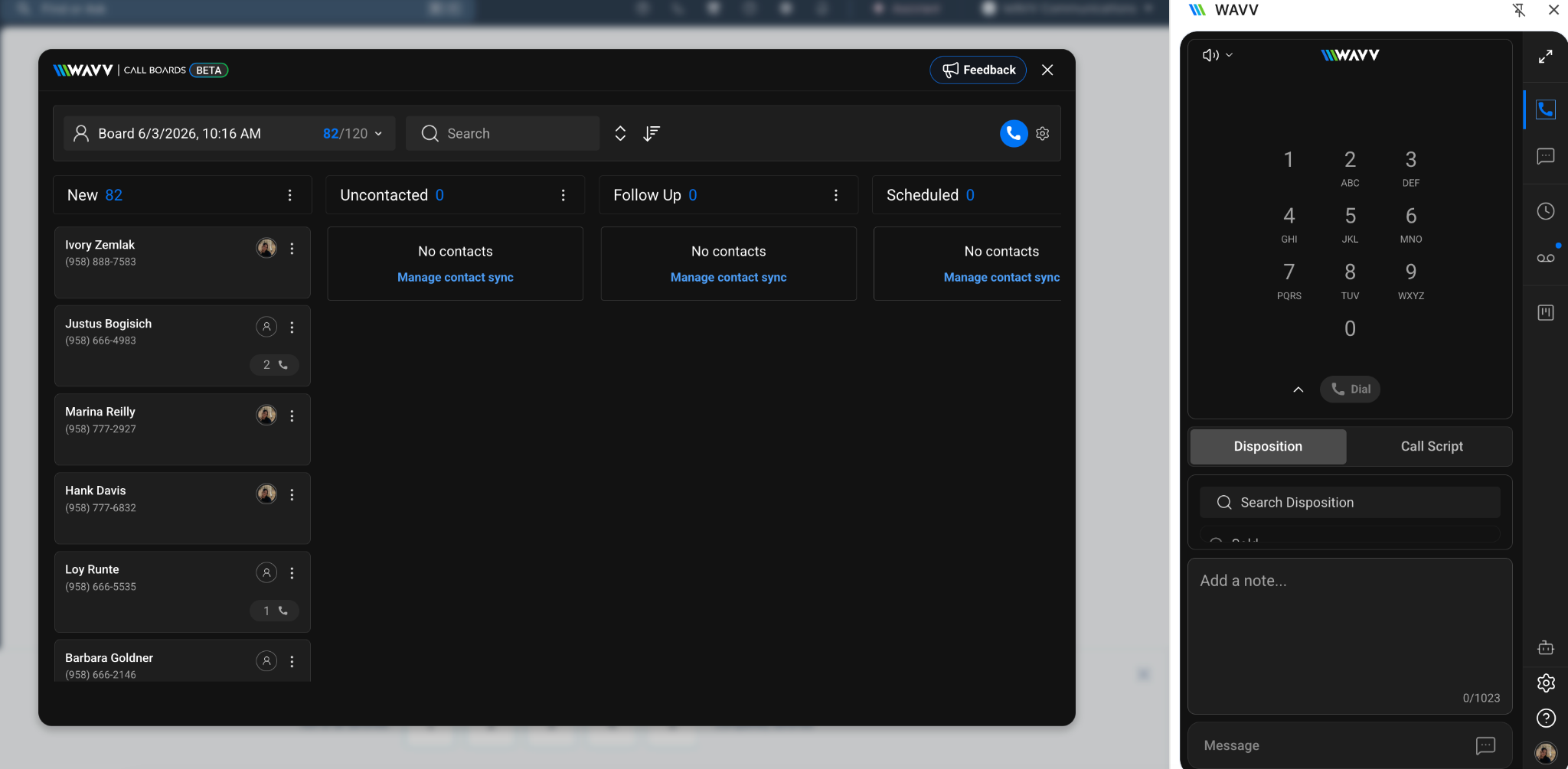Click Marina Reilly assignee avatar
Screen dimensions: 1568x769
coord(266,415)
